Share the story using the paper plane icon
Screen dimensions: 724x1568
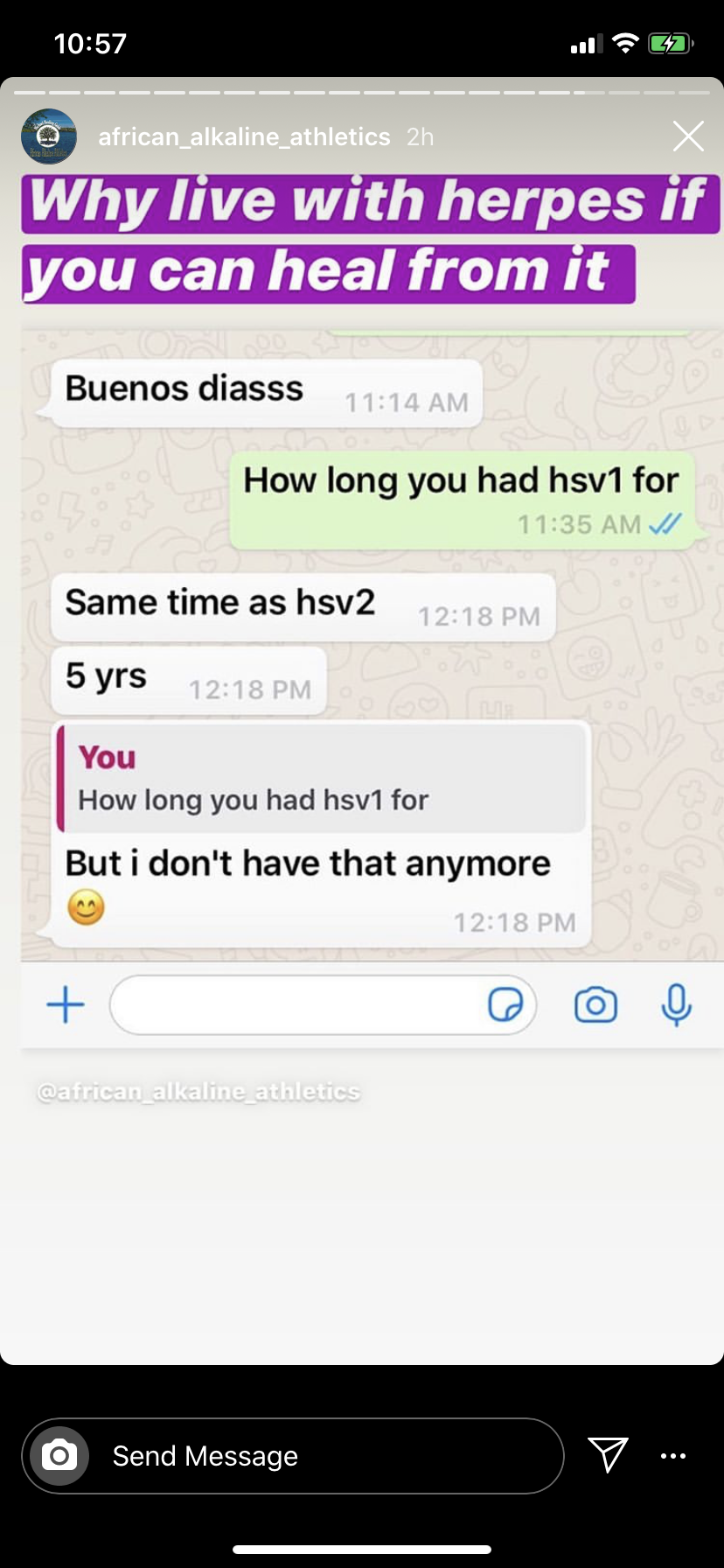[x=608, y=1454]
